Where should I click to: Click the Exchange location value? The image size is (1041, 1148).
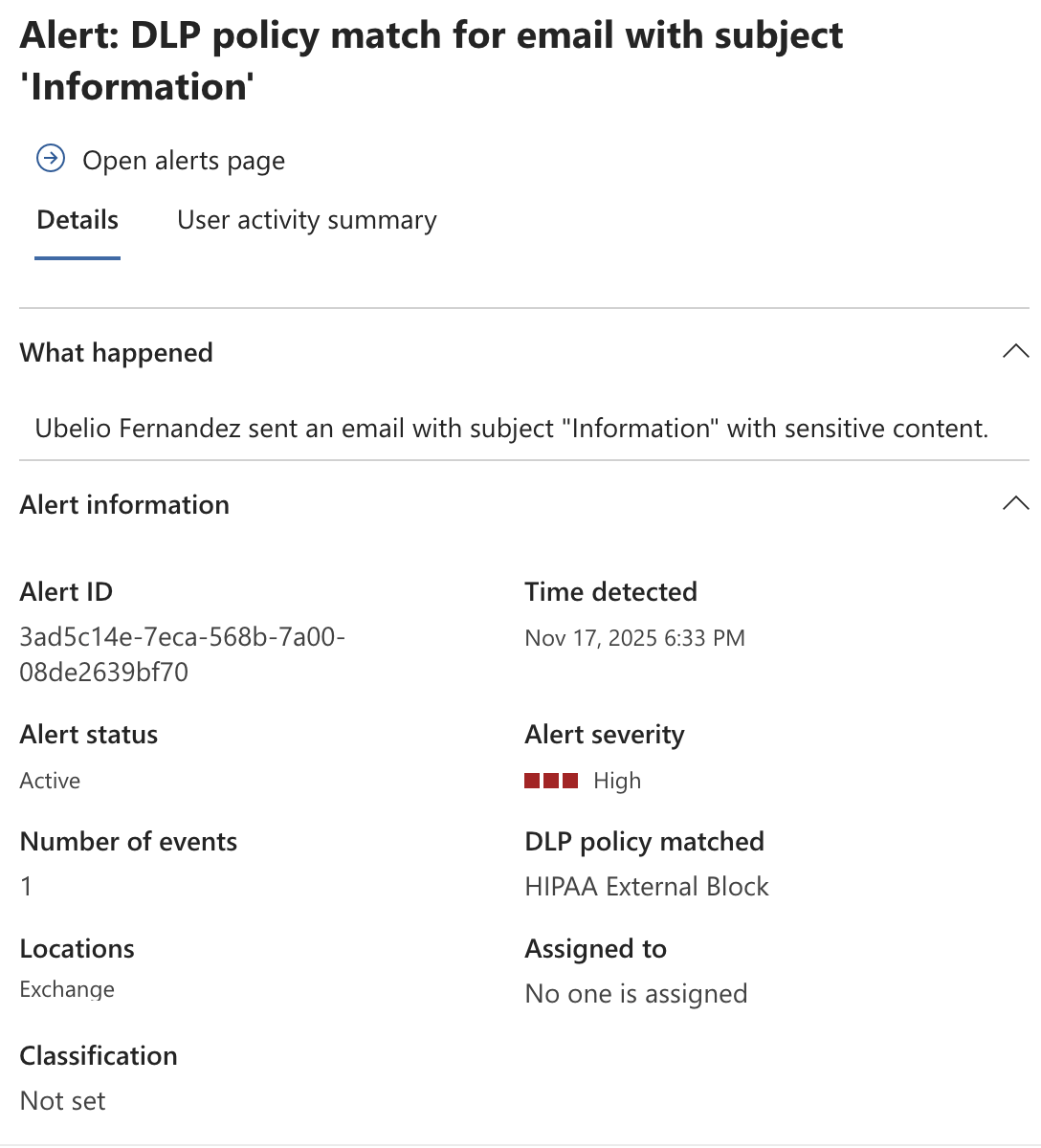[67, 989]
